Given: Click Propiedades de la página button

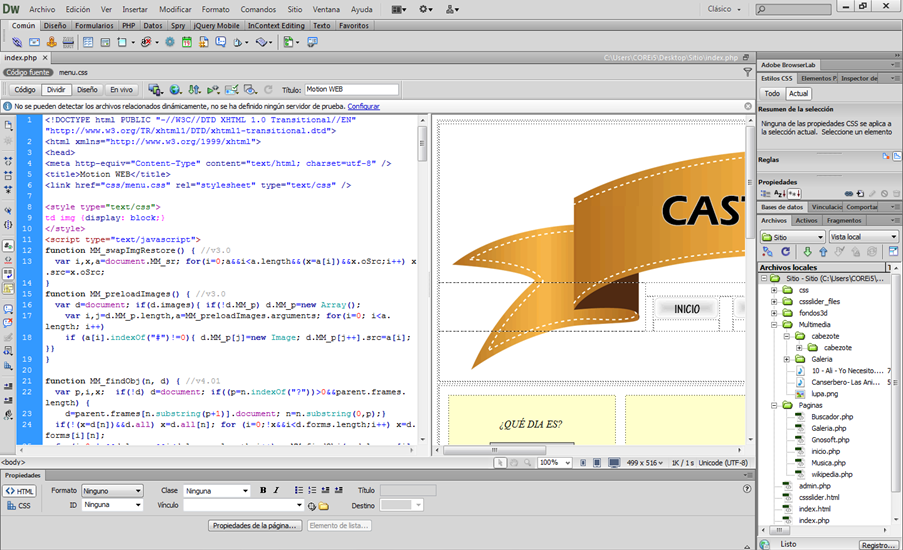Looking at the screenshot, I should click(x=255, y=525).
